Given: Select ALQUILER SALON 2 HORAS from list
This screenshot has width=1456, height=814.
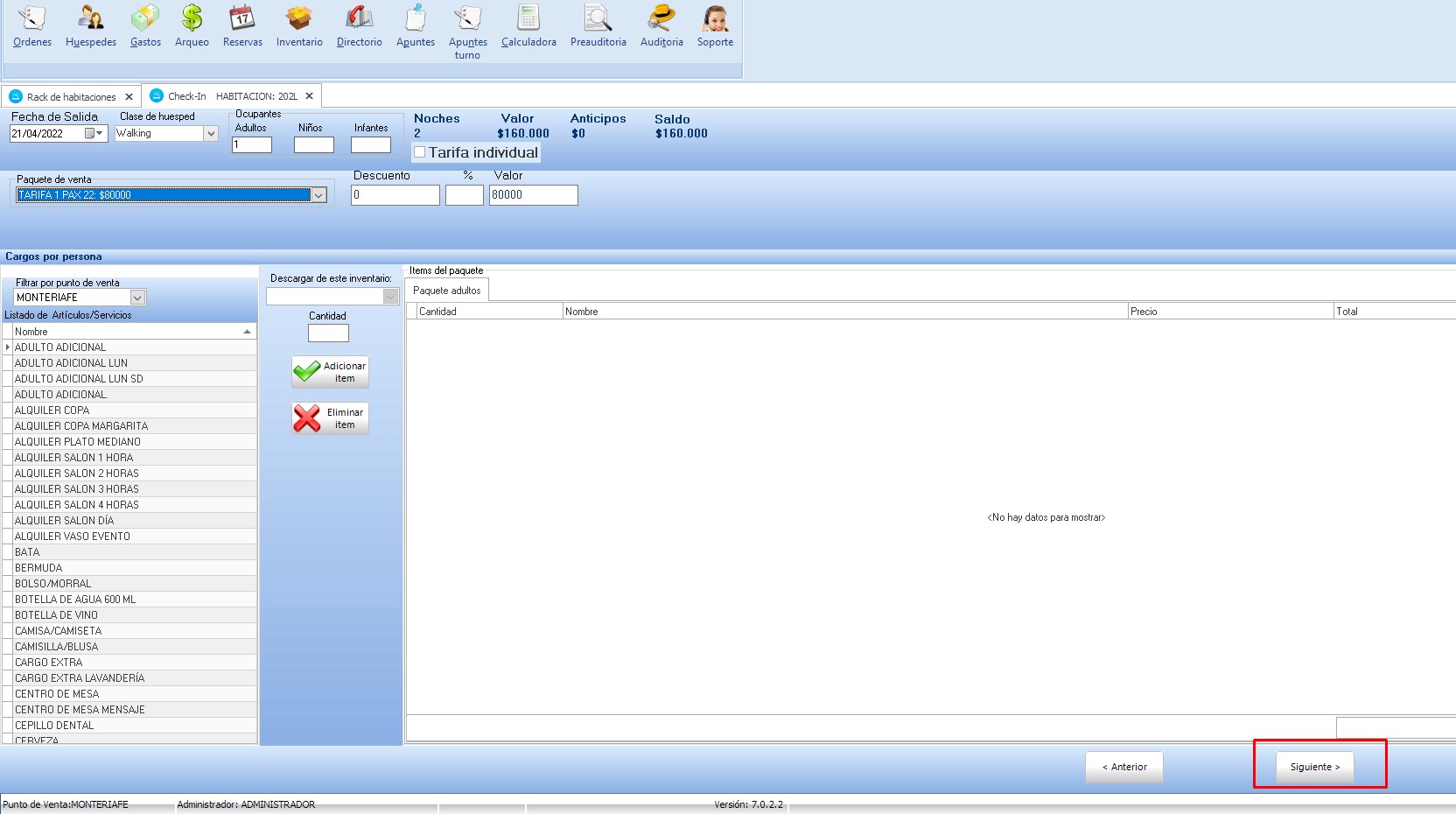Looking at the screenshot, I should pyautogui.click(x=77, y=474).
